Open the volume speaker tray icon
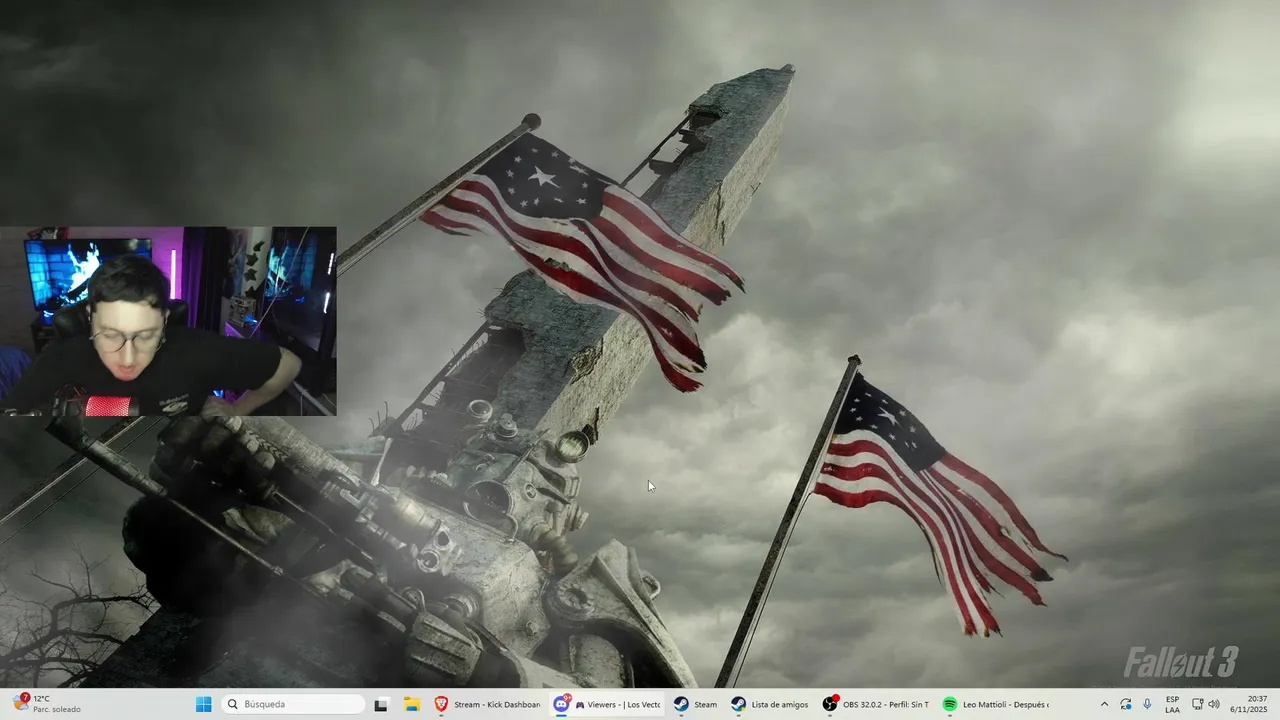This screenshot has height=720, width=1280. point(1214,704)
